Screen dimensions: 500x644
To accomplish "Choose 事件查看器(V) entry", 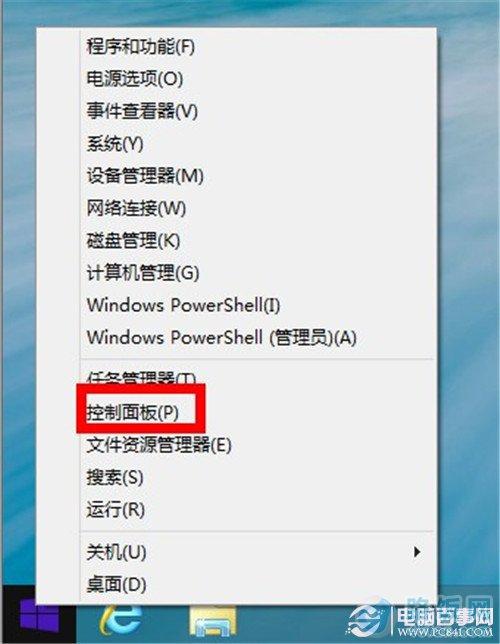I will (142, 111).
